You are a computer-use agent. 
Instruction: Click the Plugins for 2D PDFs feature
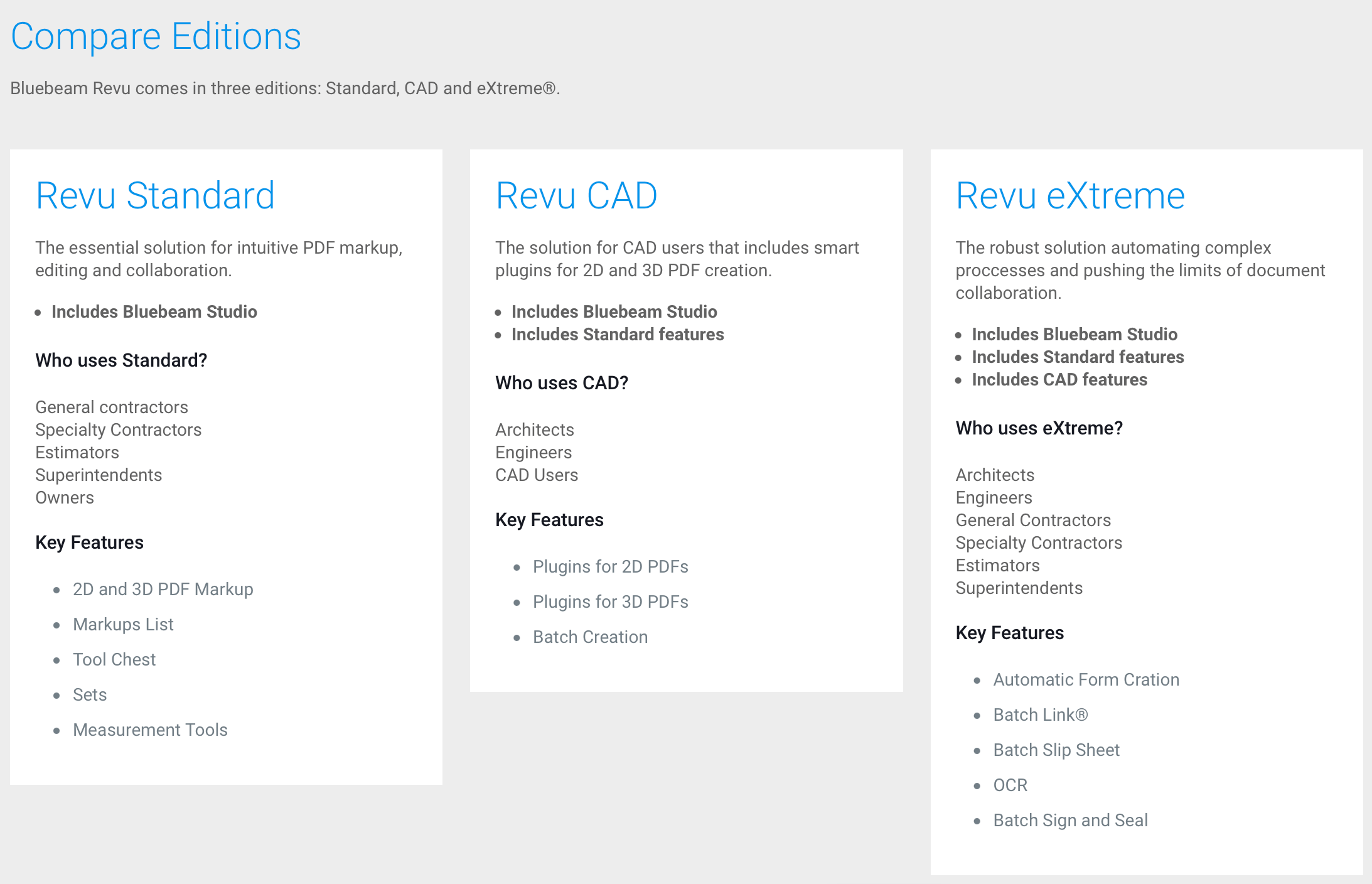coord(611,566)
